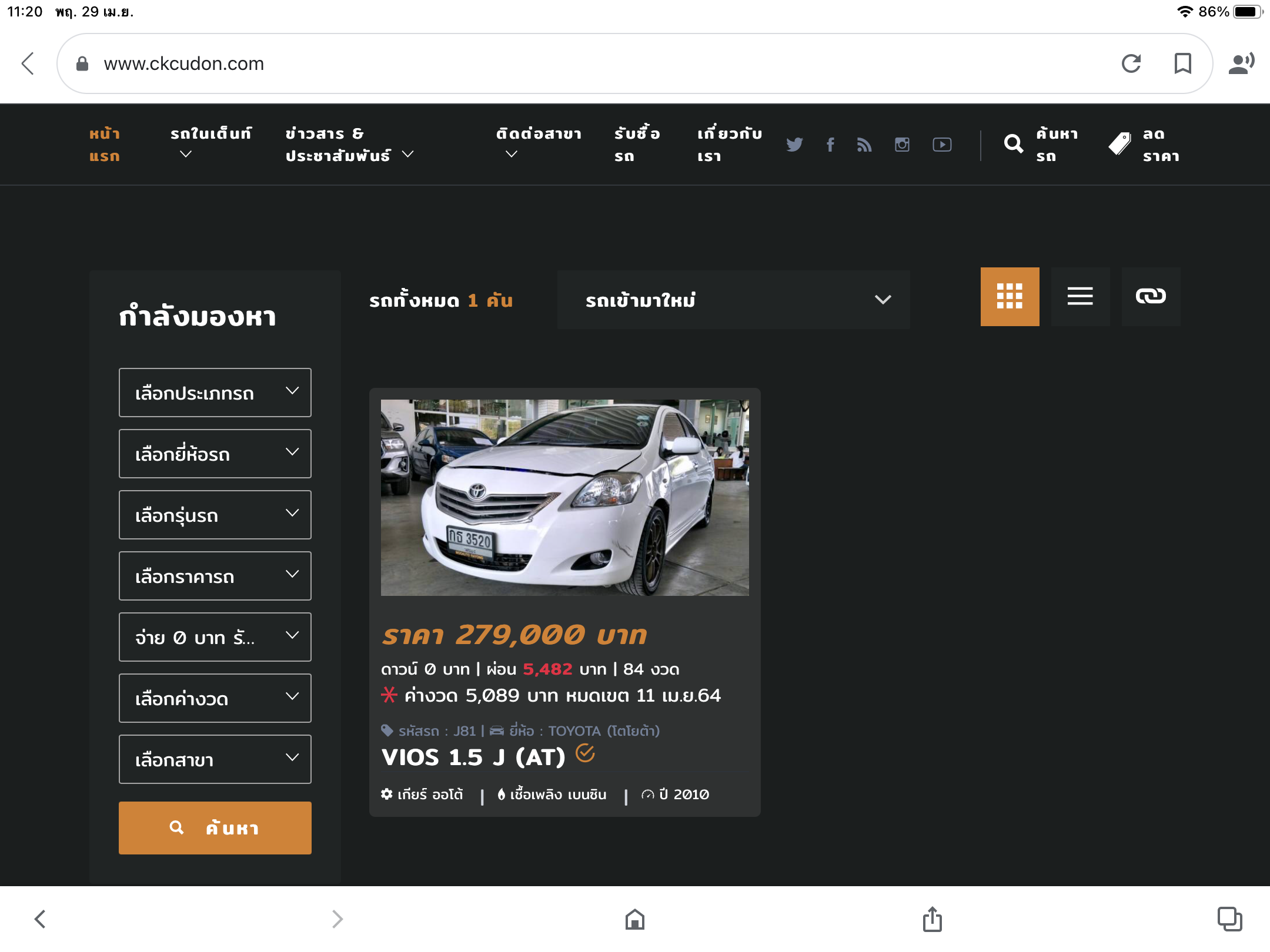Click the share icon in bottom bar

[x=932, y=919]
